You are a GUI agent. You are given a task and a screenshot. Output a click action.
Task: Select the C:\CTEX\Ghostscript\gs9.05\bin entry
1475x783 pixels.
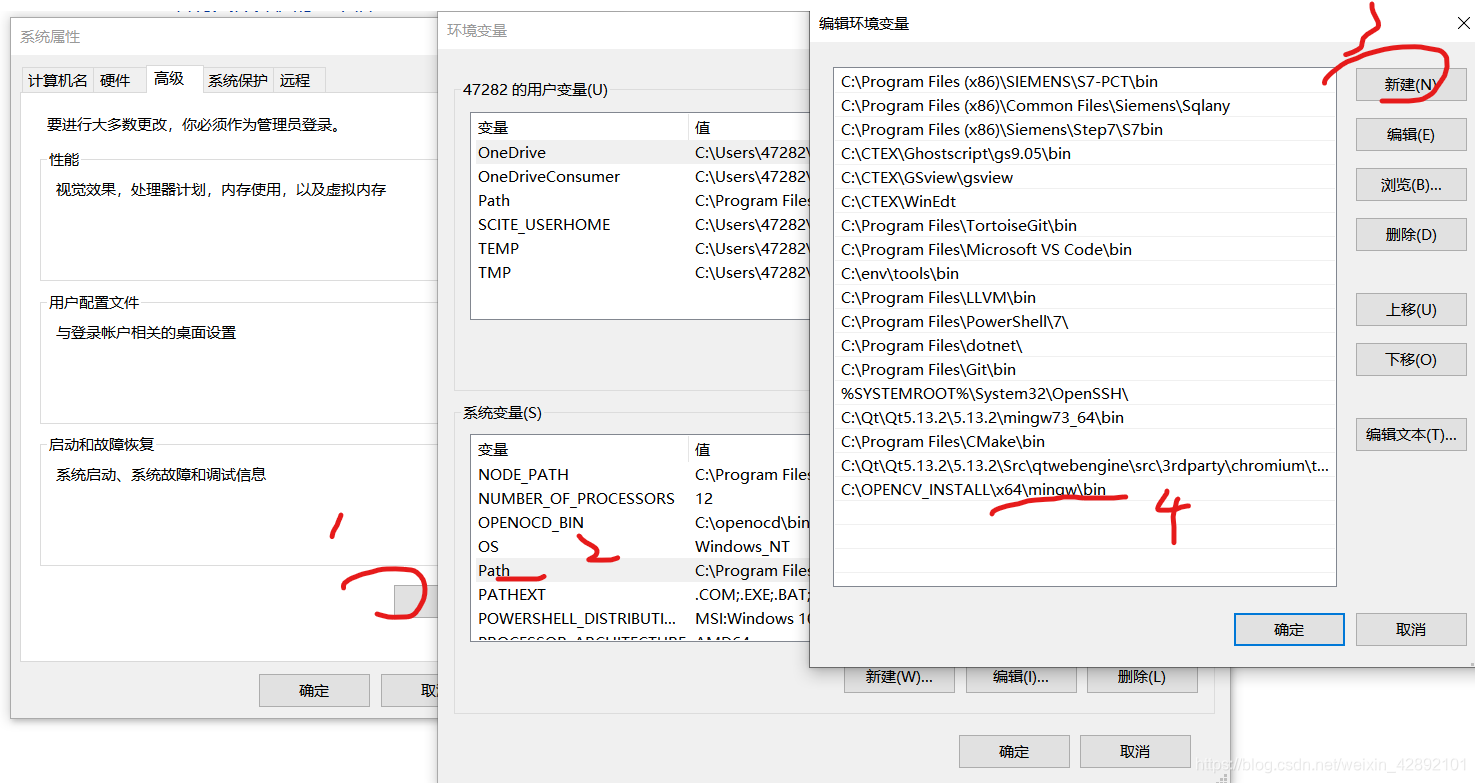(1084, 154)
